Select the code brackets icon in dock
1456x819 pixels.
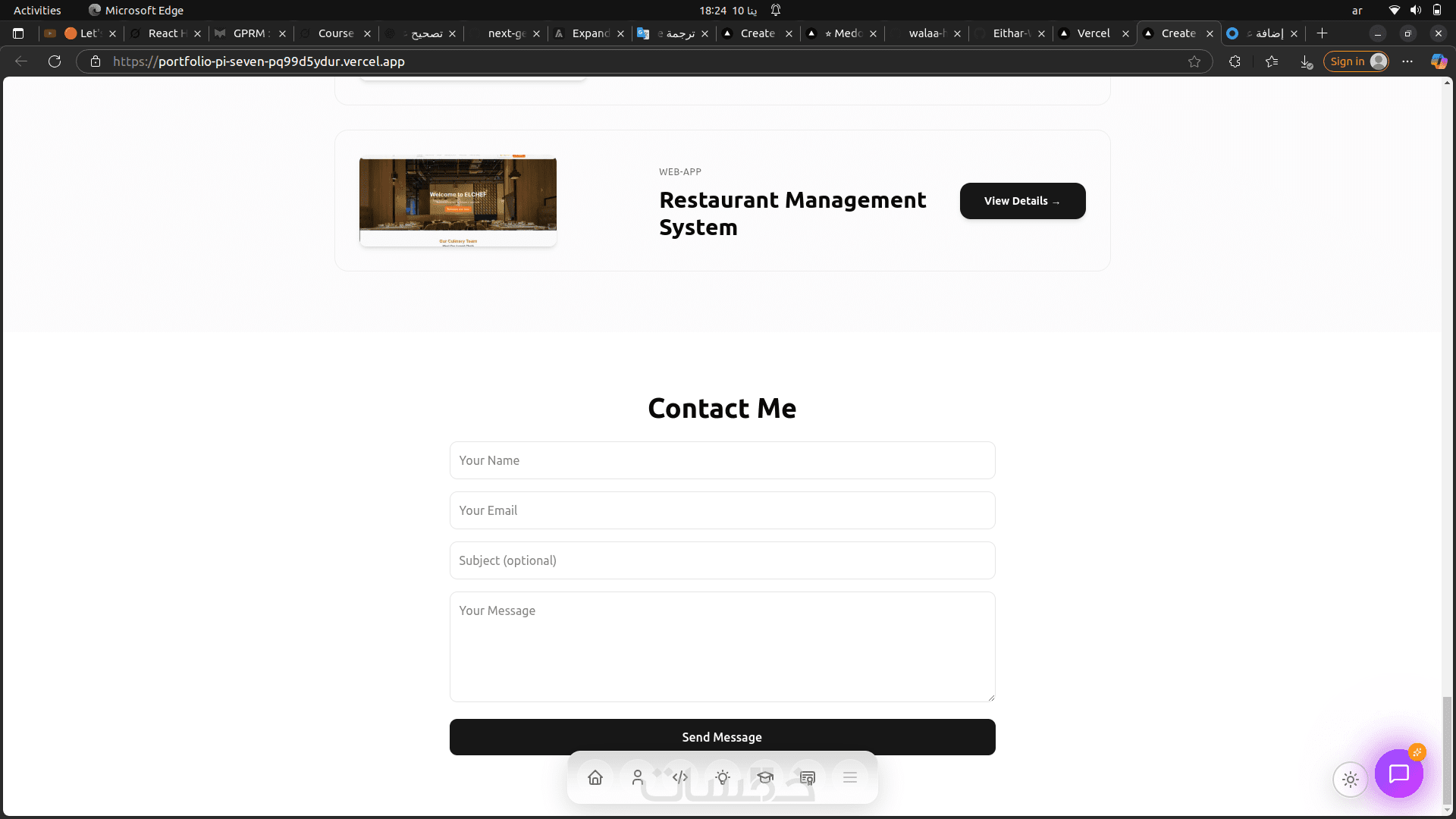680,778
